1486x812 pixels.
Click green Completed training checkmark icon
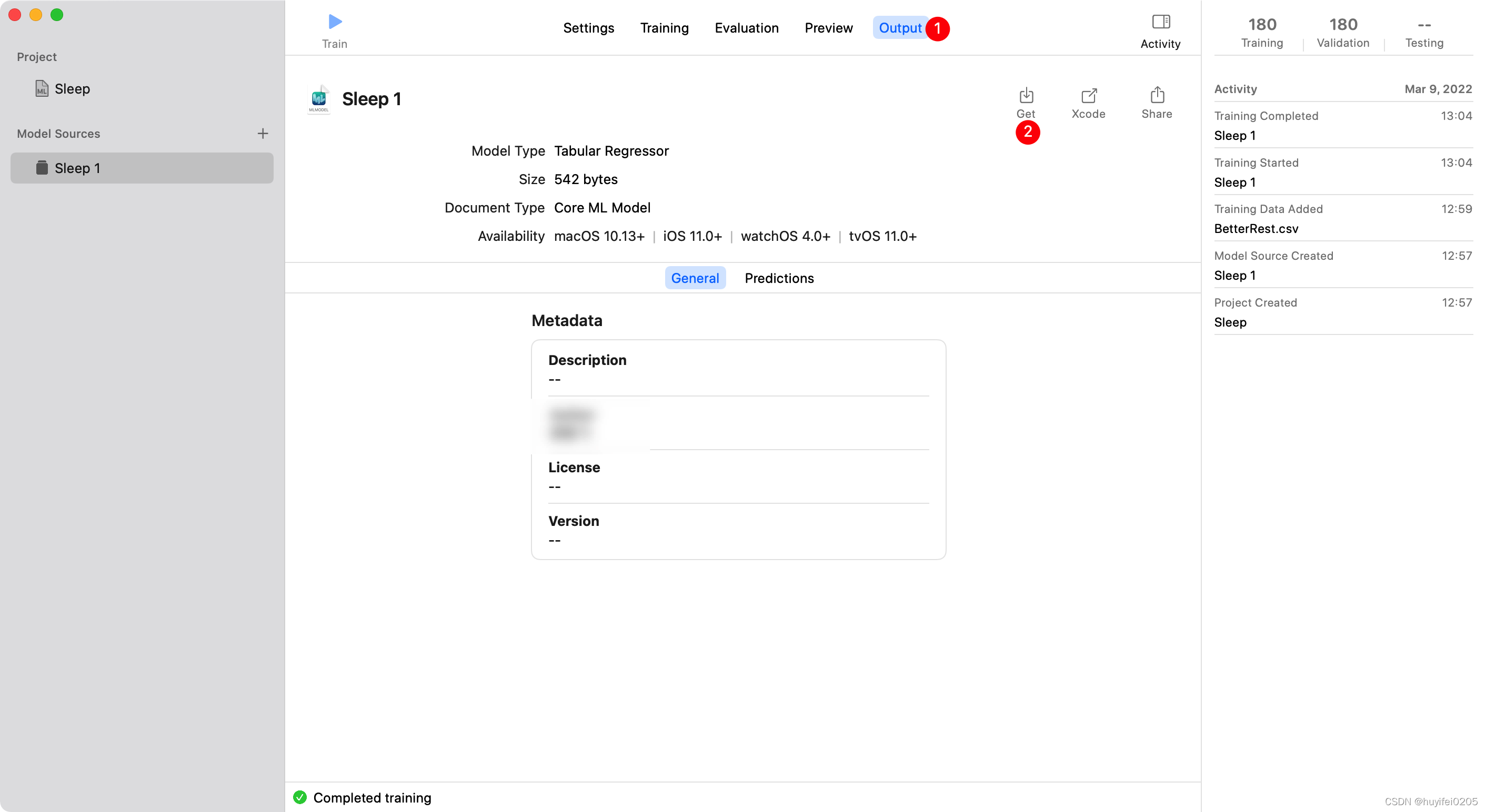tap(300, 798)
